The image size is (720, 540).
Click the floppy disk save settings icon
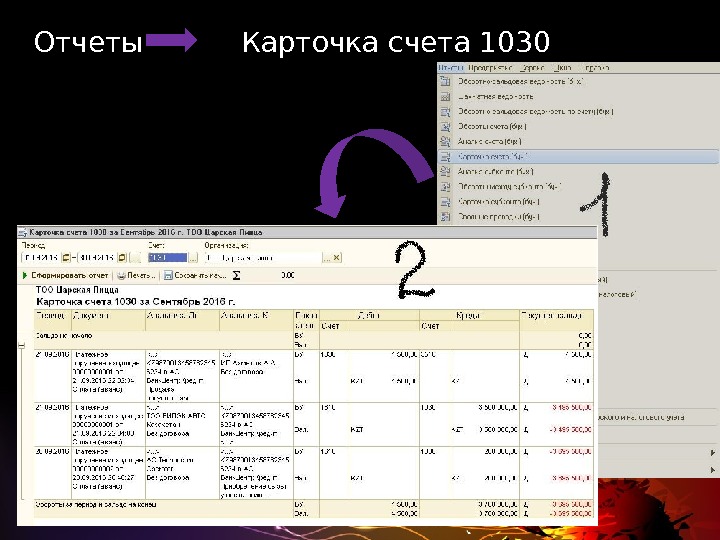[x=168, y=276]
